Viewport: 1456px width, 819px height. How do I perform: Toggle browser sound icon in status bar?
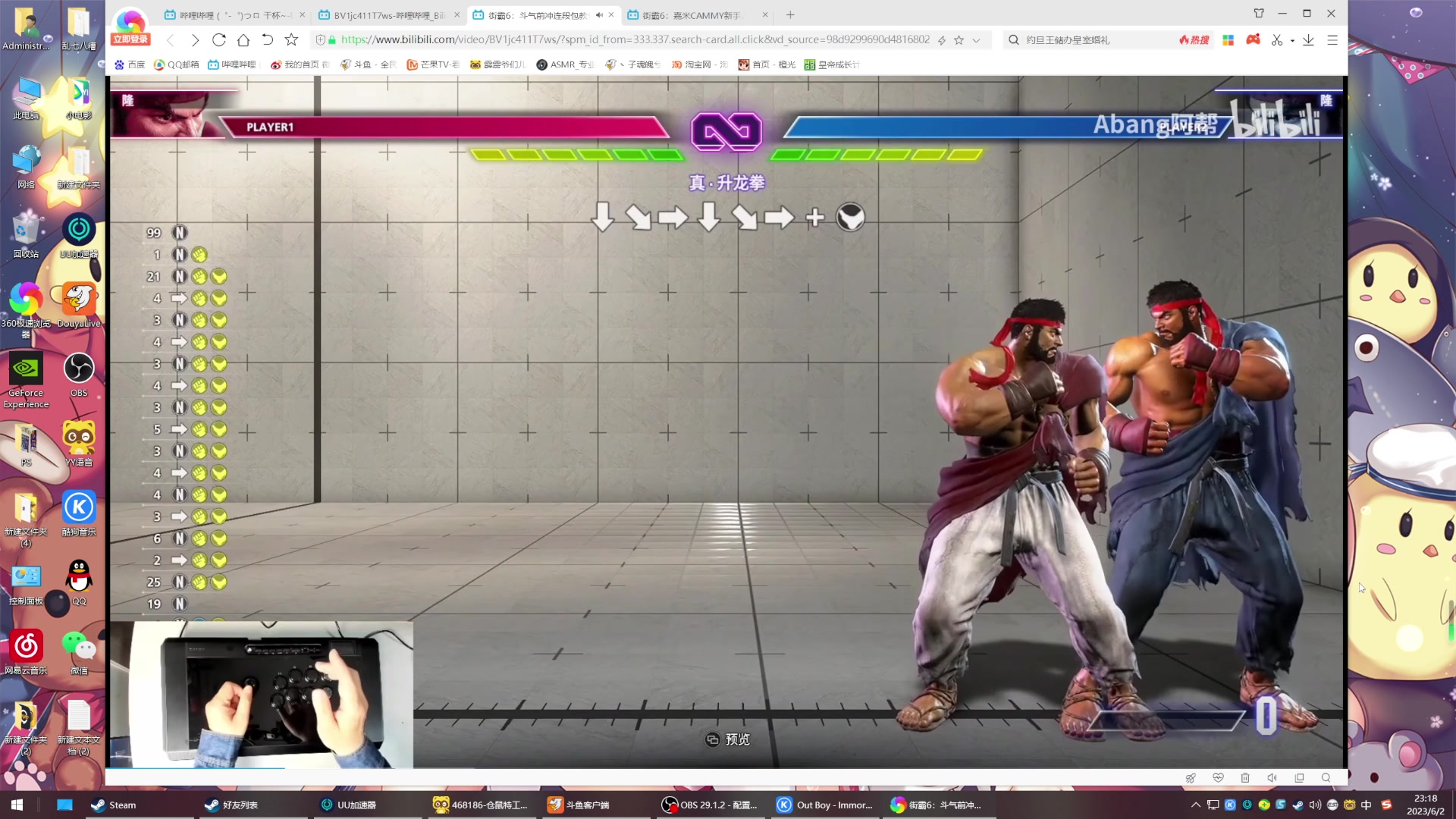pos(1272,778)
